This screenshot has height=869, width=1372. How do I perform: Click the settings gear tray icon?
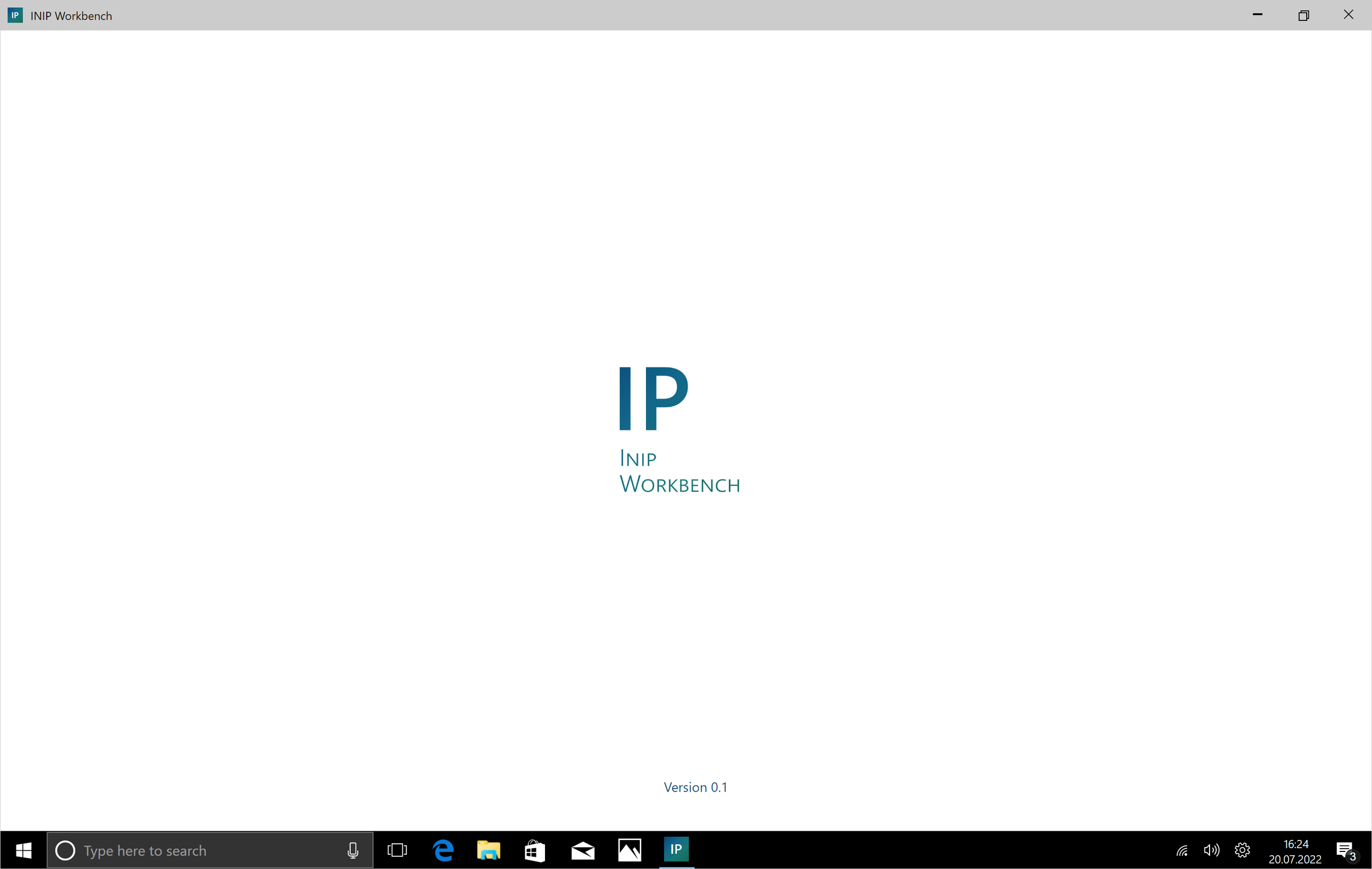[x=1242, y=850]
